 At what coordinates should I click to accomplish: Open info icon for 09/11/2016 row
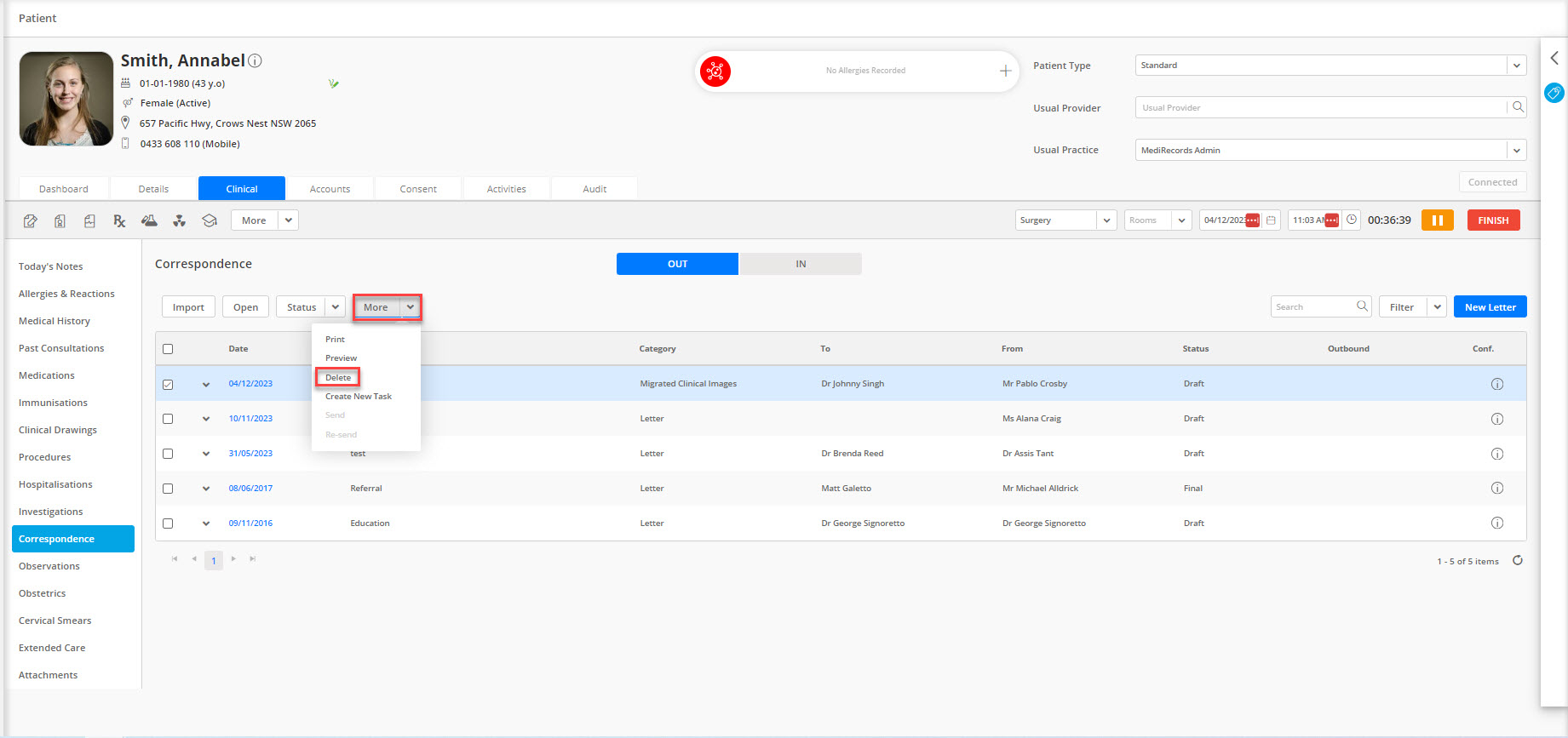point(1497,523)
